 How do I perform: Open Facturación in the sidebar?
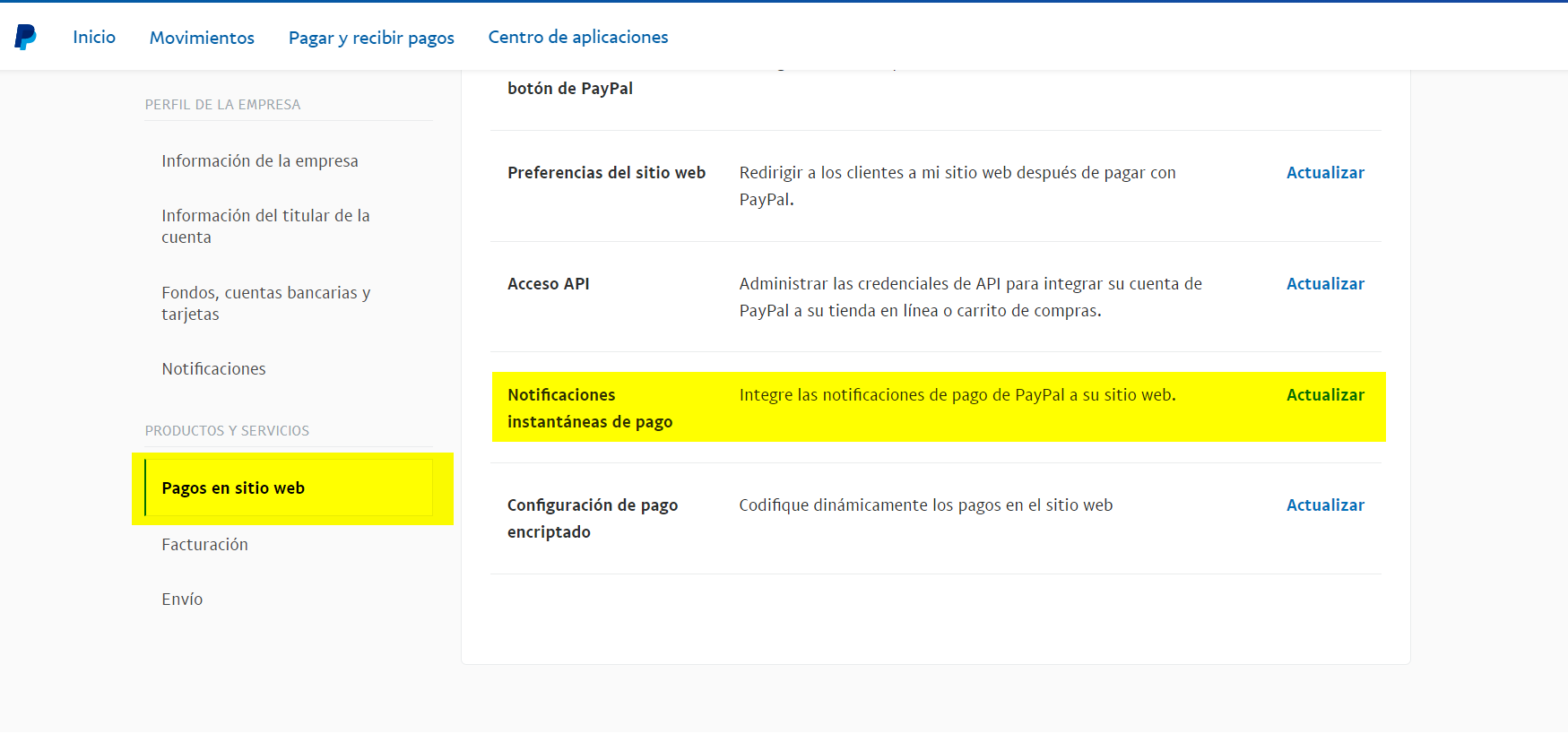pos(204,545)
